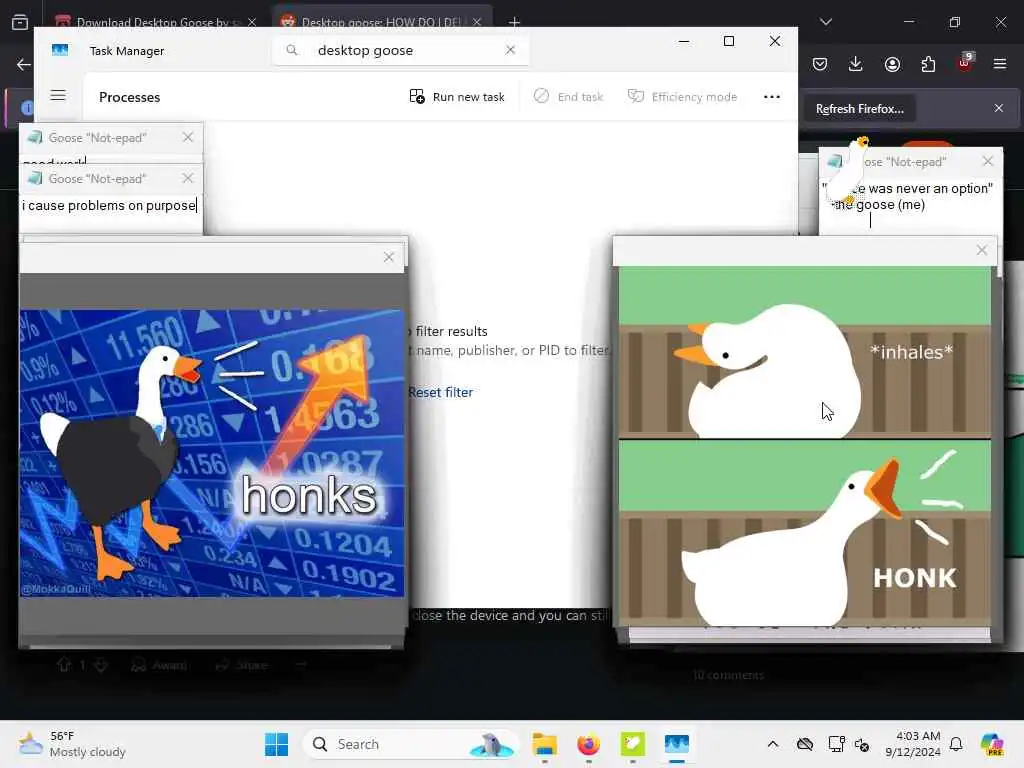Open network and display tray icon
This screenshot has width=1024, height=768.
(836, 744)
